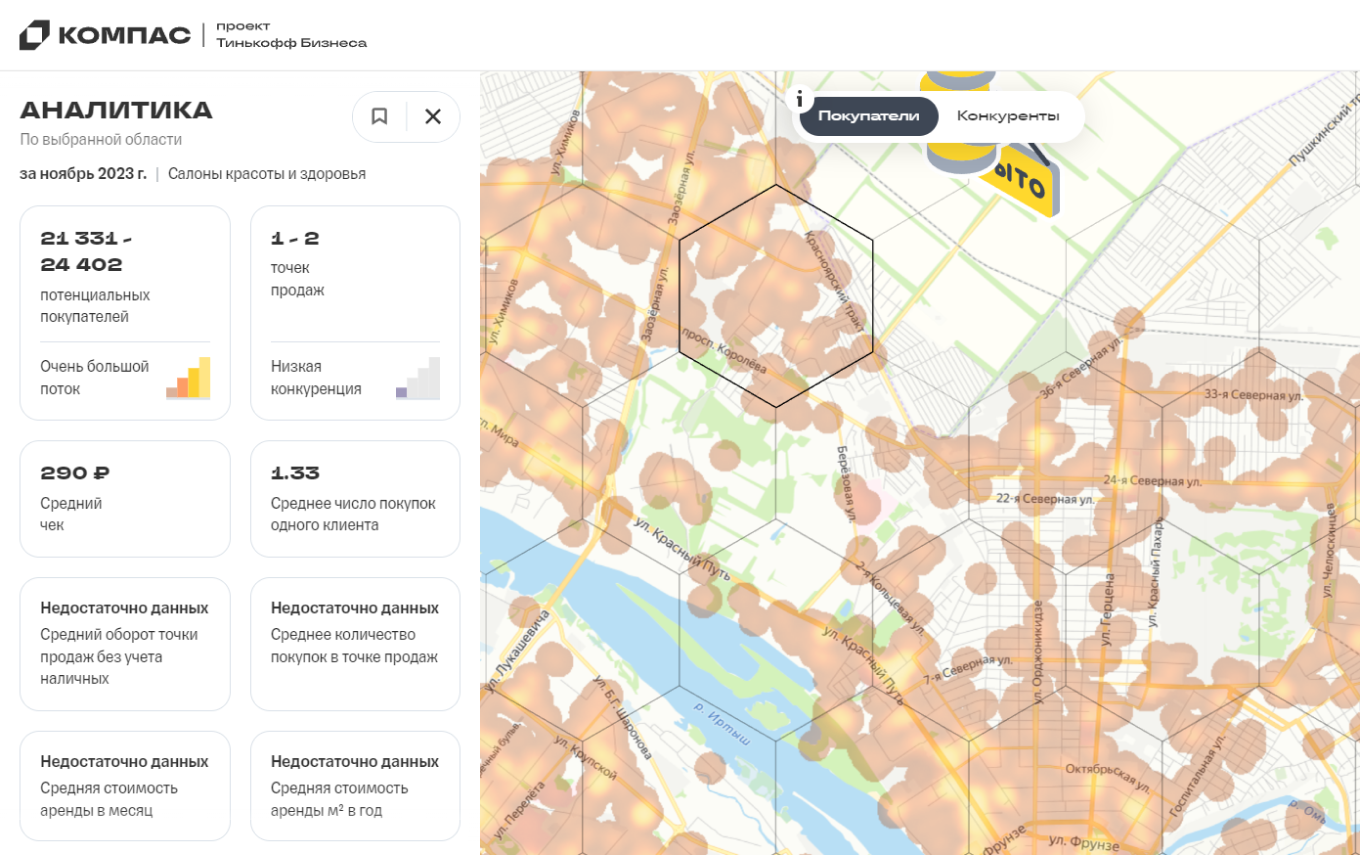Close the Аналитика panel

click(x=433, y=116)
